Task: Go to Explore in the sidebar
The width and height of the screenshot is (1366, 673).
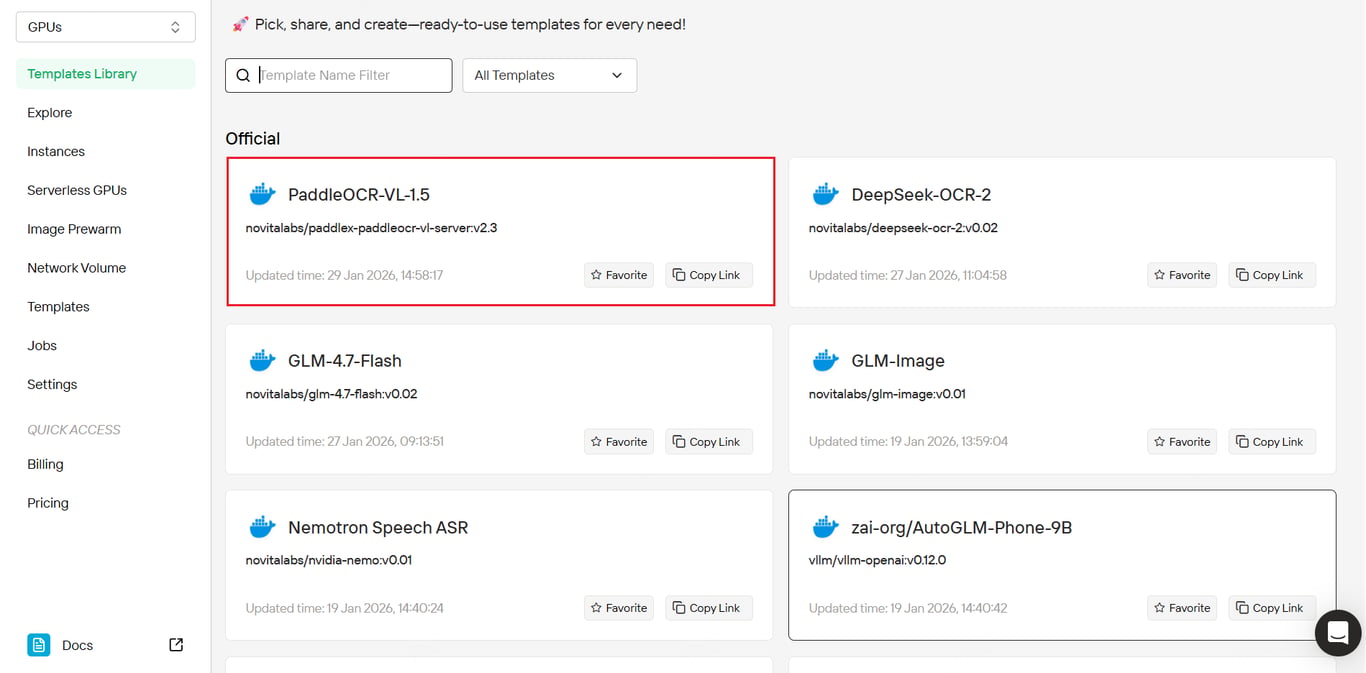Action: (x=50, y=113)
